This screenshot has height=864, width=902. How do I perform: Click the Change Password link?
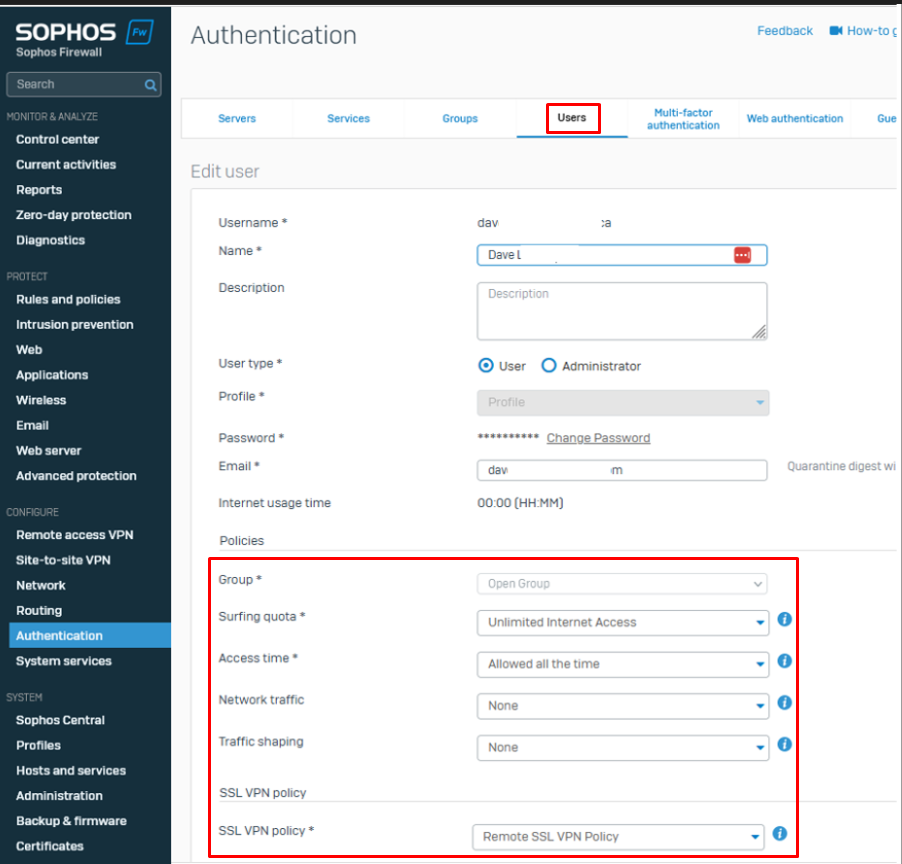[598, 438]
